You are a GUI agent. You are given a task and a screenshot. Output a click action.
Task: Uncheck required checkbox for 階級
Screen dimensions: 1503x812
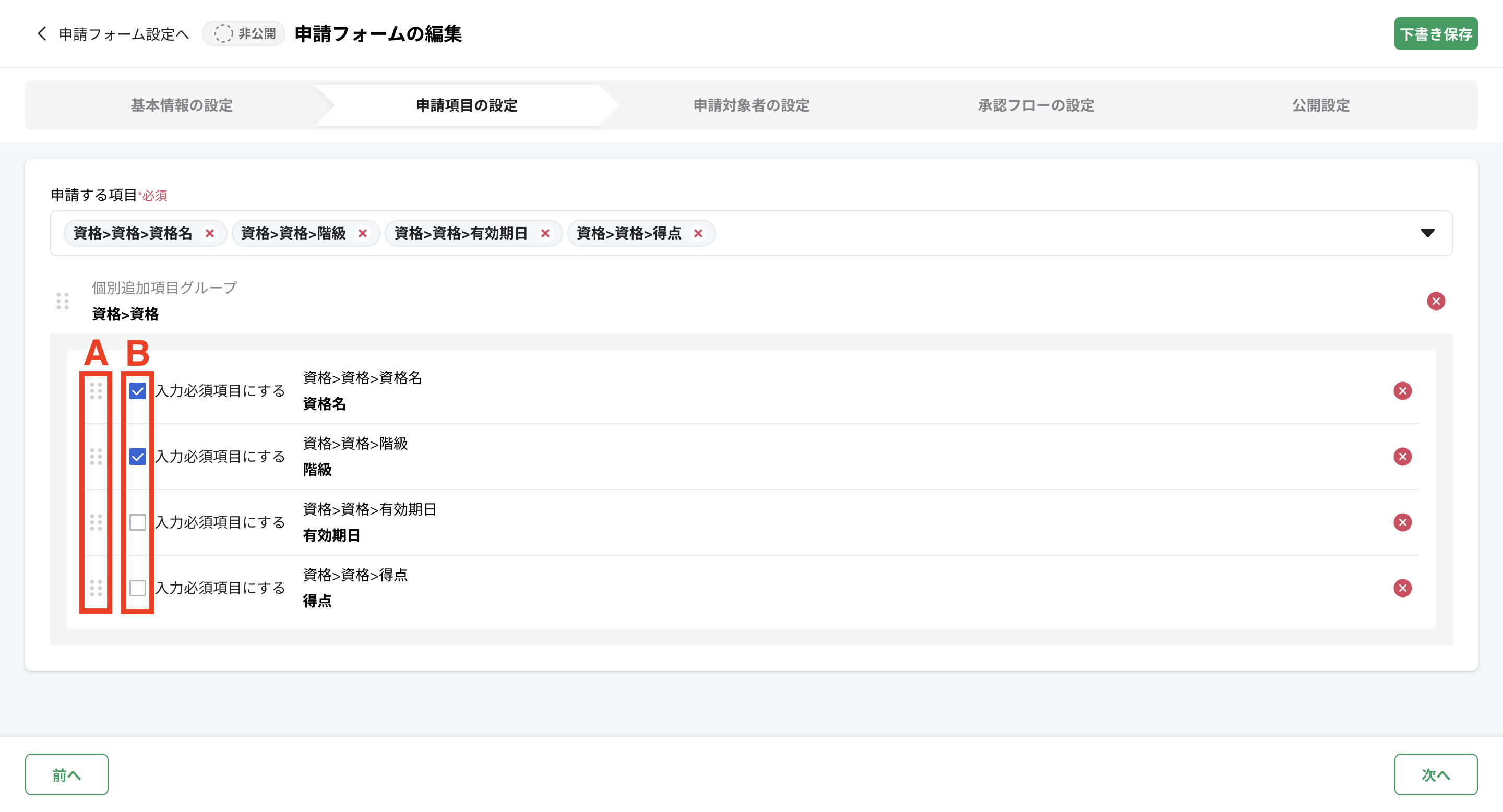(x=138, y=457)
